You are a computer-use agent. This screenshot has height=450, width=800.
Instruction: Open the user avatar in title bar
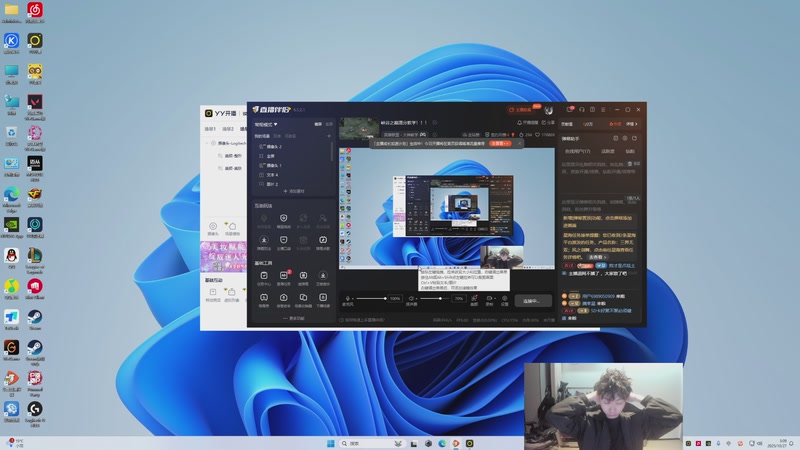click(548, 110)
